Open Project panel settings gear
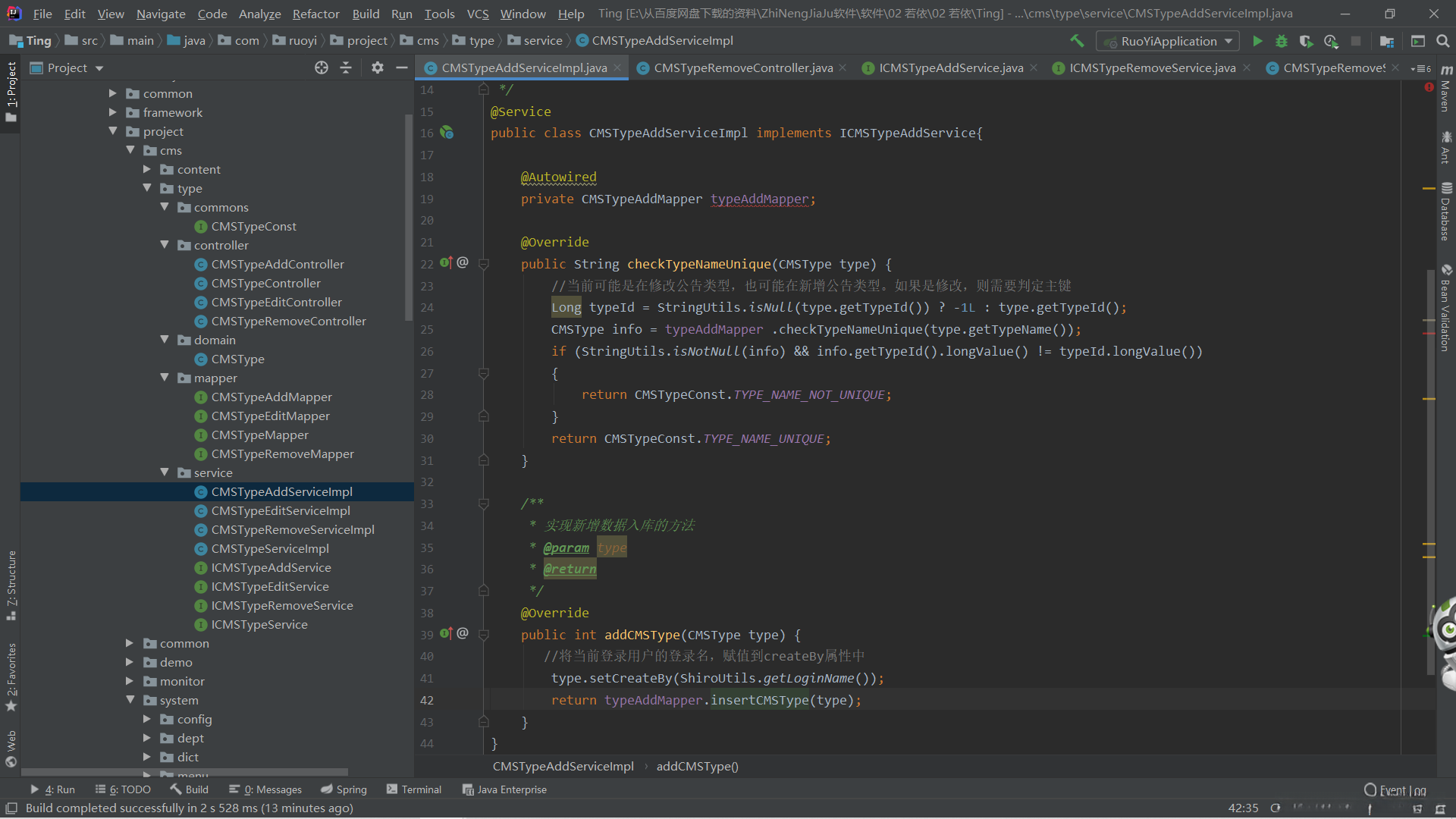 [377, 68]
